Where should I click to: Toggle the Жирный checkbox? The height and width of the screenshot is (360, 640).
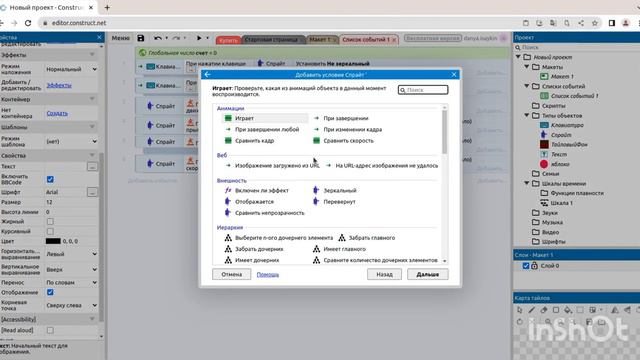click(x=50, y=221)
